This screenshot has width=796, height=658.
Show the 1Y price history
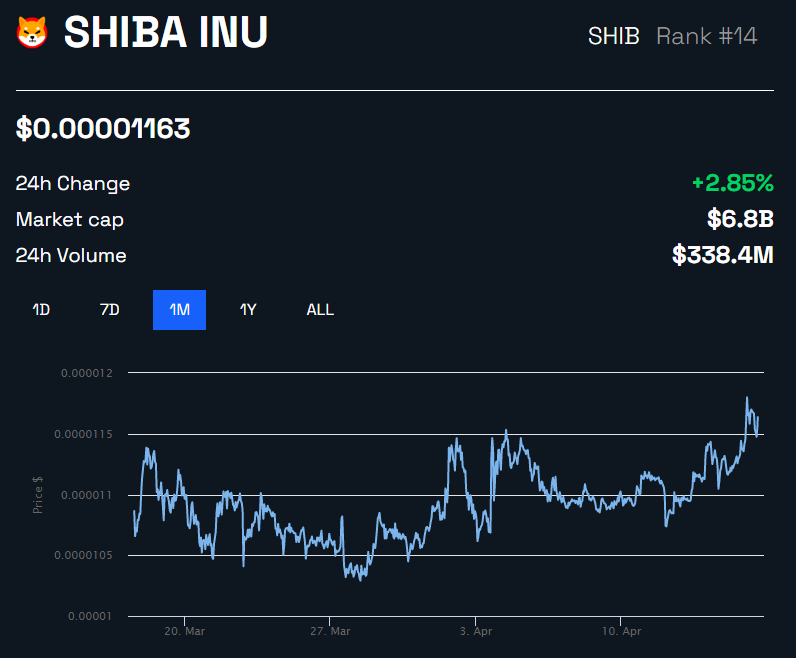(248, 310)
